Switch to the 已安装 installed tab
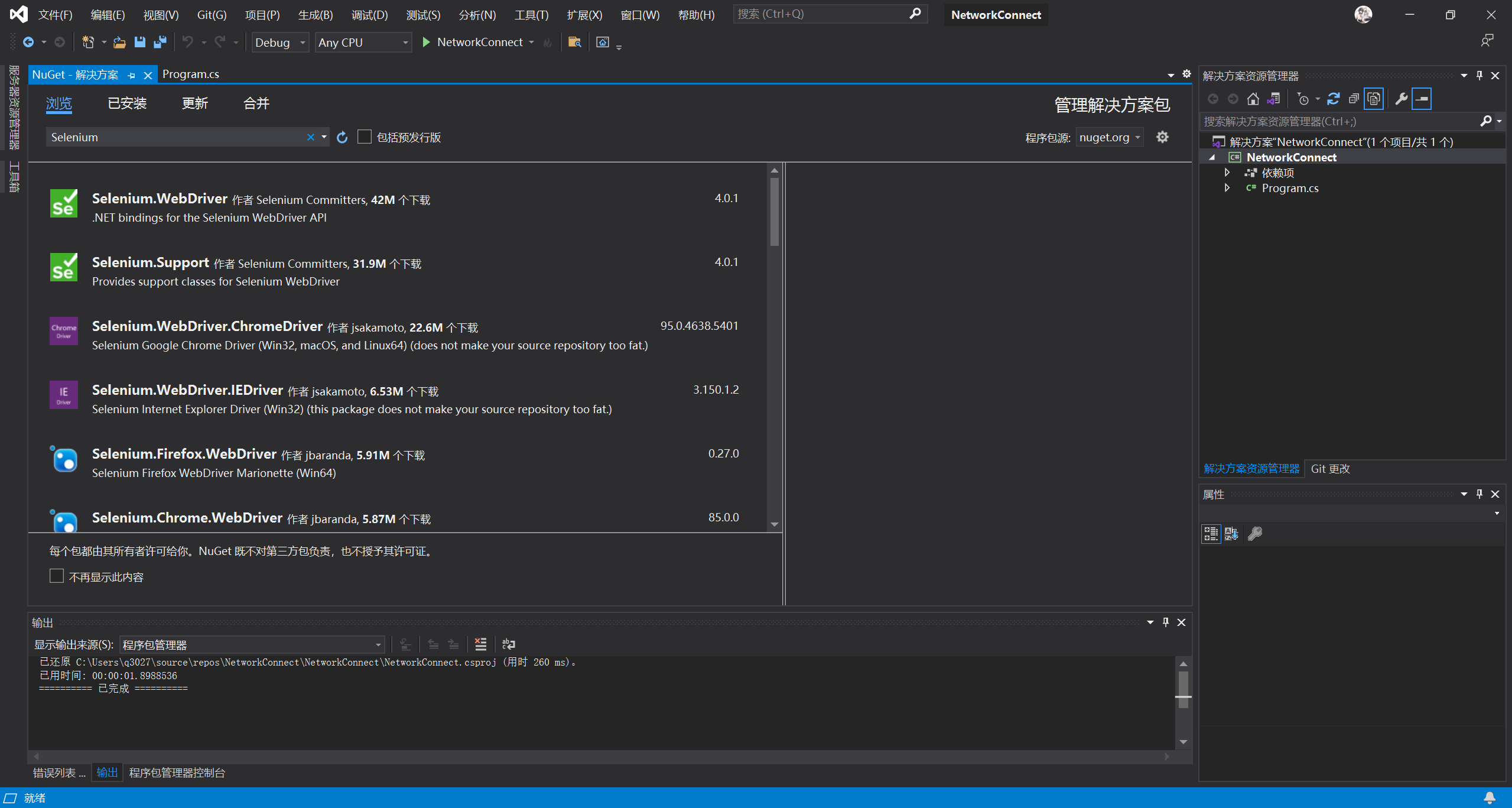 pyautogui.click(x=127, y=103)
